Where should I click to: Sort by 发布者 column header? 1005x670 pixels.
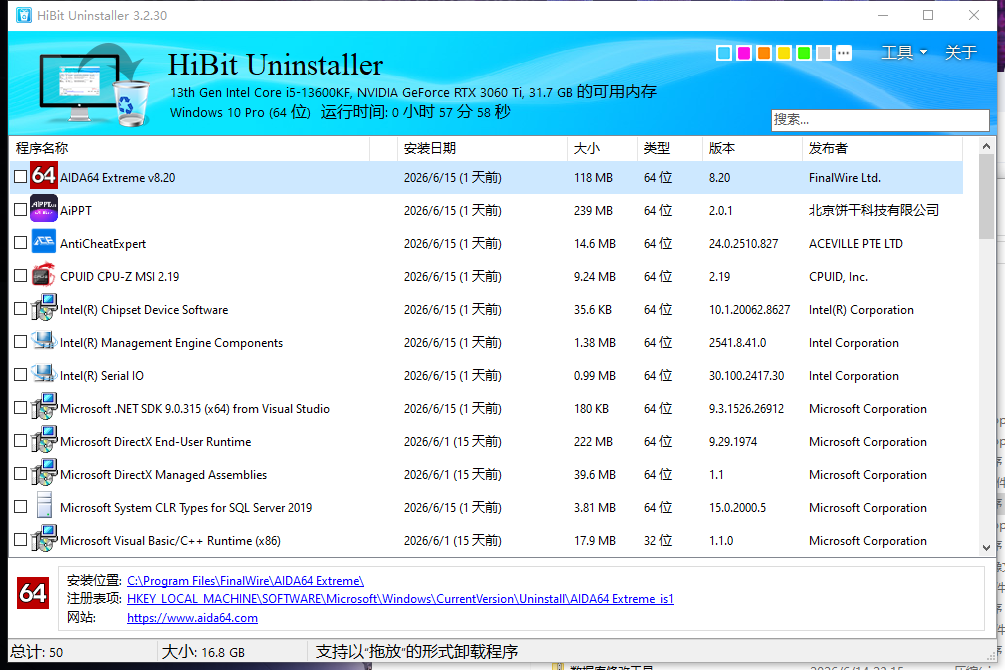[x=882, y=148]
